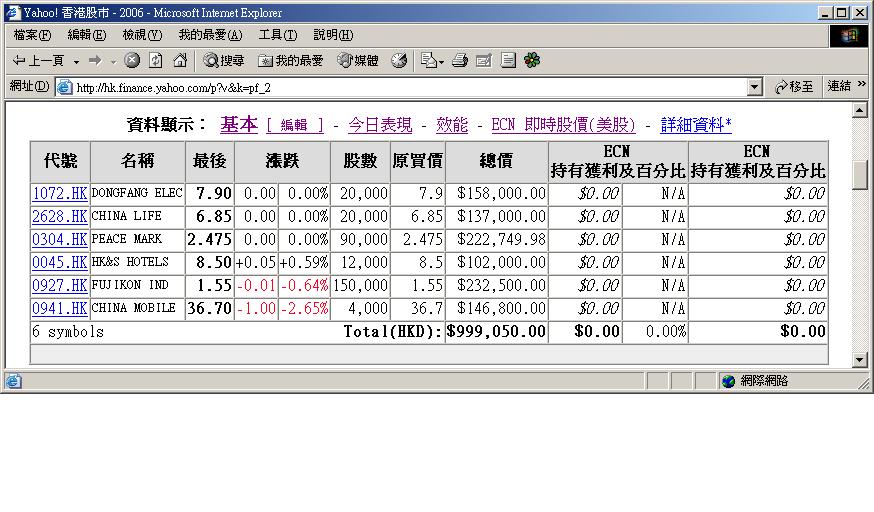Show browsing History
Screen dimensions: 874x512
pyautogui.click(x=399, y=60)
